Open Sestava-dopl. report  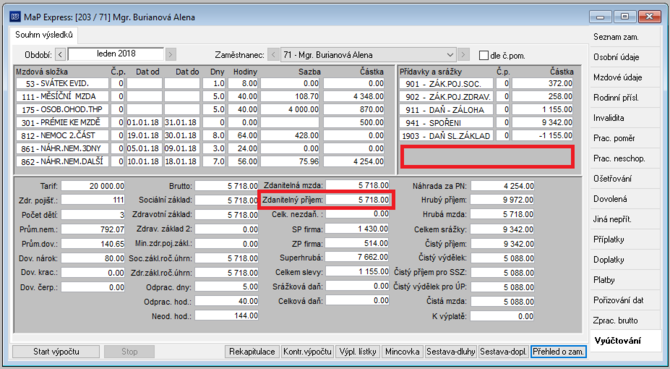point(503,352)
